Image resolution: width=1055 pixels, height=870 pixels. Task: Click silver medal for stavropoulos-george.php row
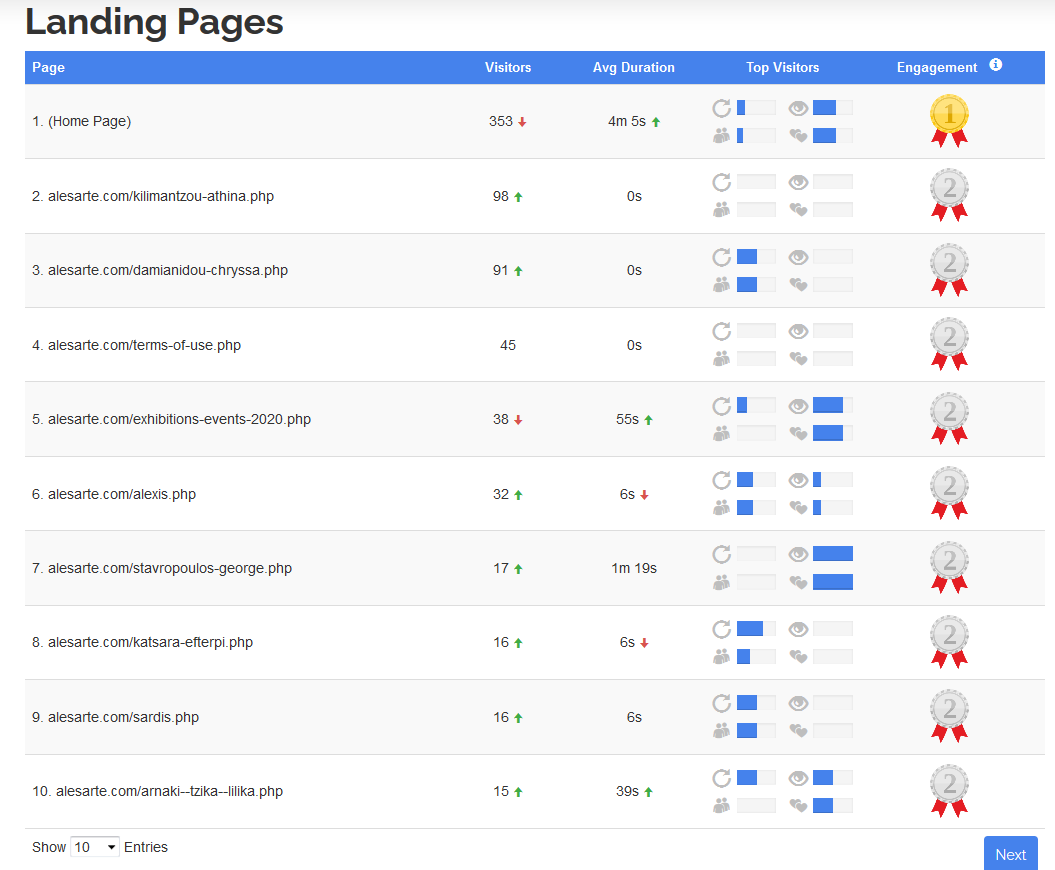coord(949,567)
